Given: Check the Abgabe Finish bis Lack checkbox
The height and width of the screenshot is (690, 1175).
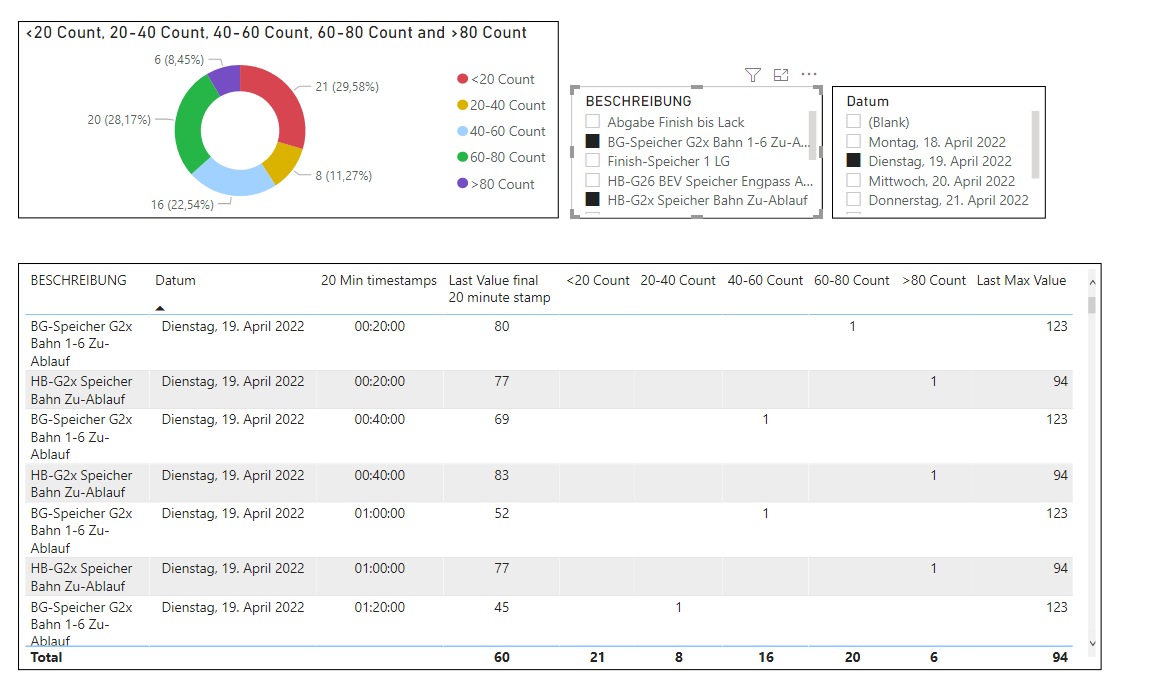Looking at the screenshot, I should pos(593,121).
